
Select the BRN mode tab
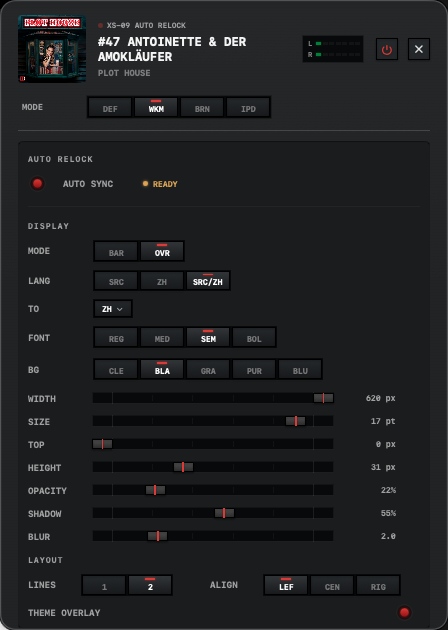click(x=202, y=107)
